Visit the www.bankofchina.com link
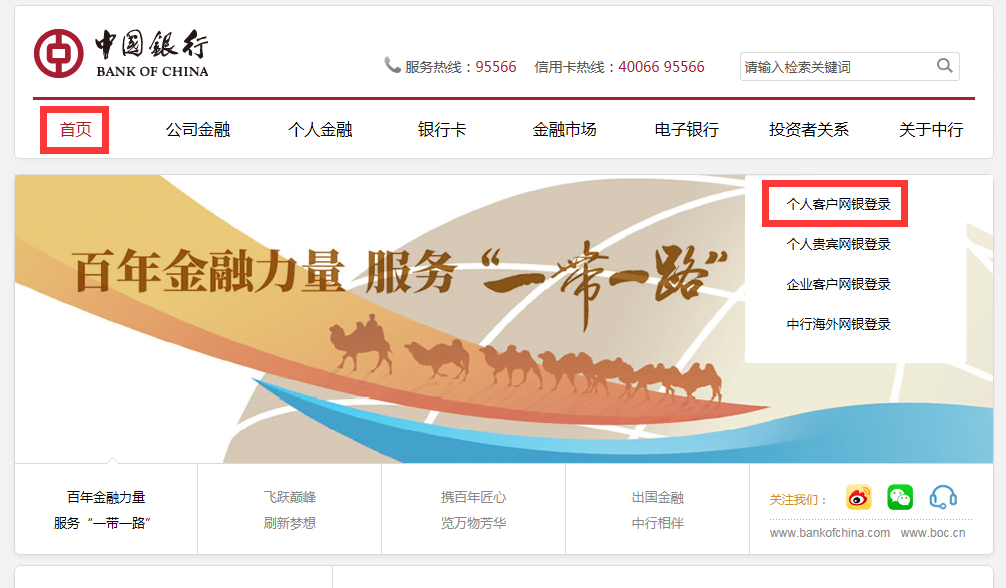 coord(830,533)
